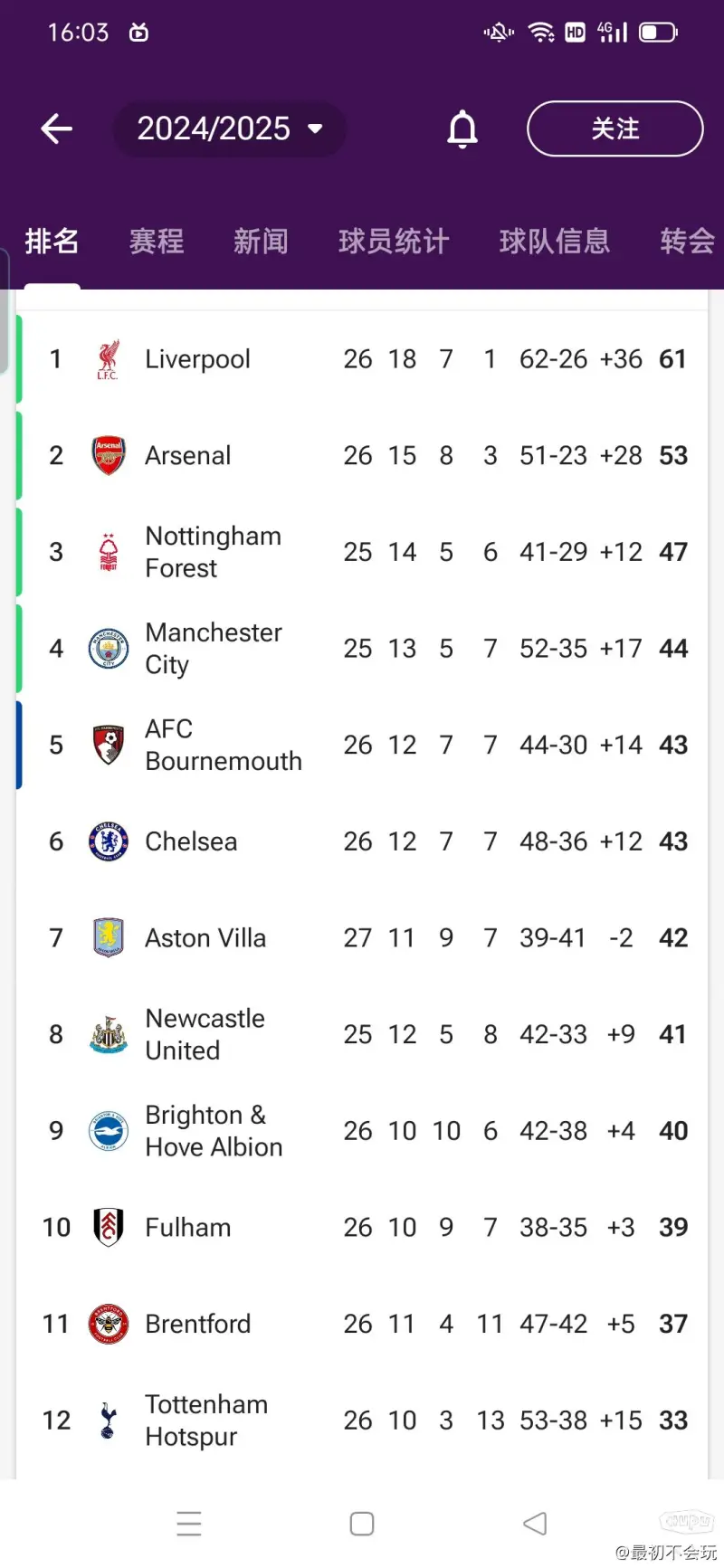The image size is (724, 1568).
Task: Open the 球队信息 tab
Action: [x=554, y=242]
